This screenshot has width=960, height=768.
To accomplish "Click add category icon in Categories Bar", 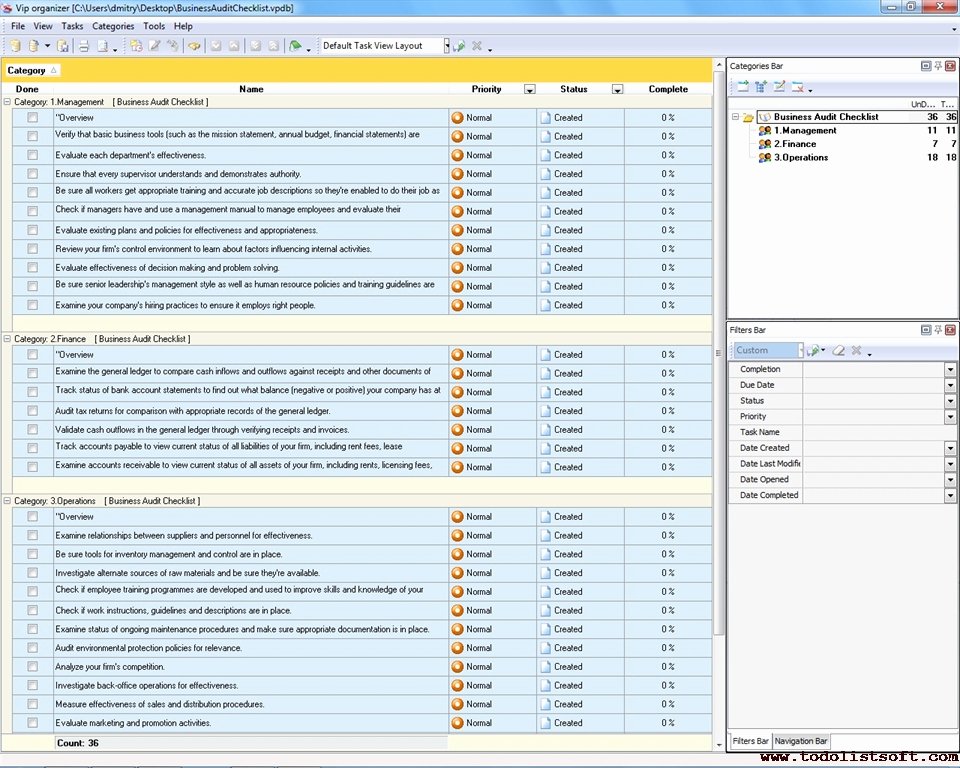I will click(x=743, y=86).
